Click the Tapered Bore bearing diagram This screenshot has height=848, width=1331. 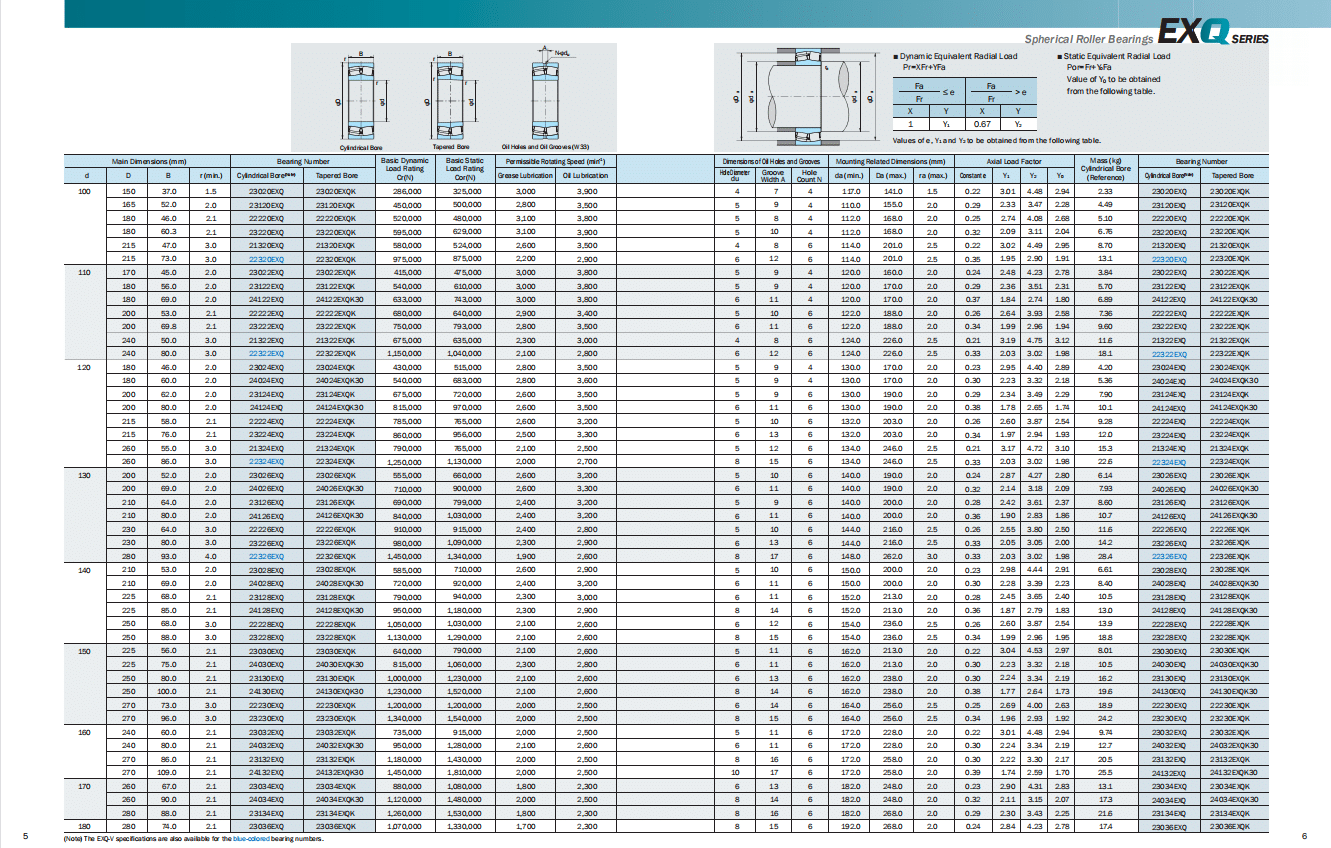pyautogui.click(x=453, y=97)
